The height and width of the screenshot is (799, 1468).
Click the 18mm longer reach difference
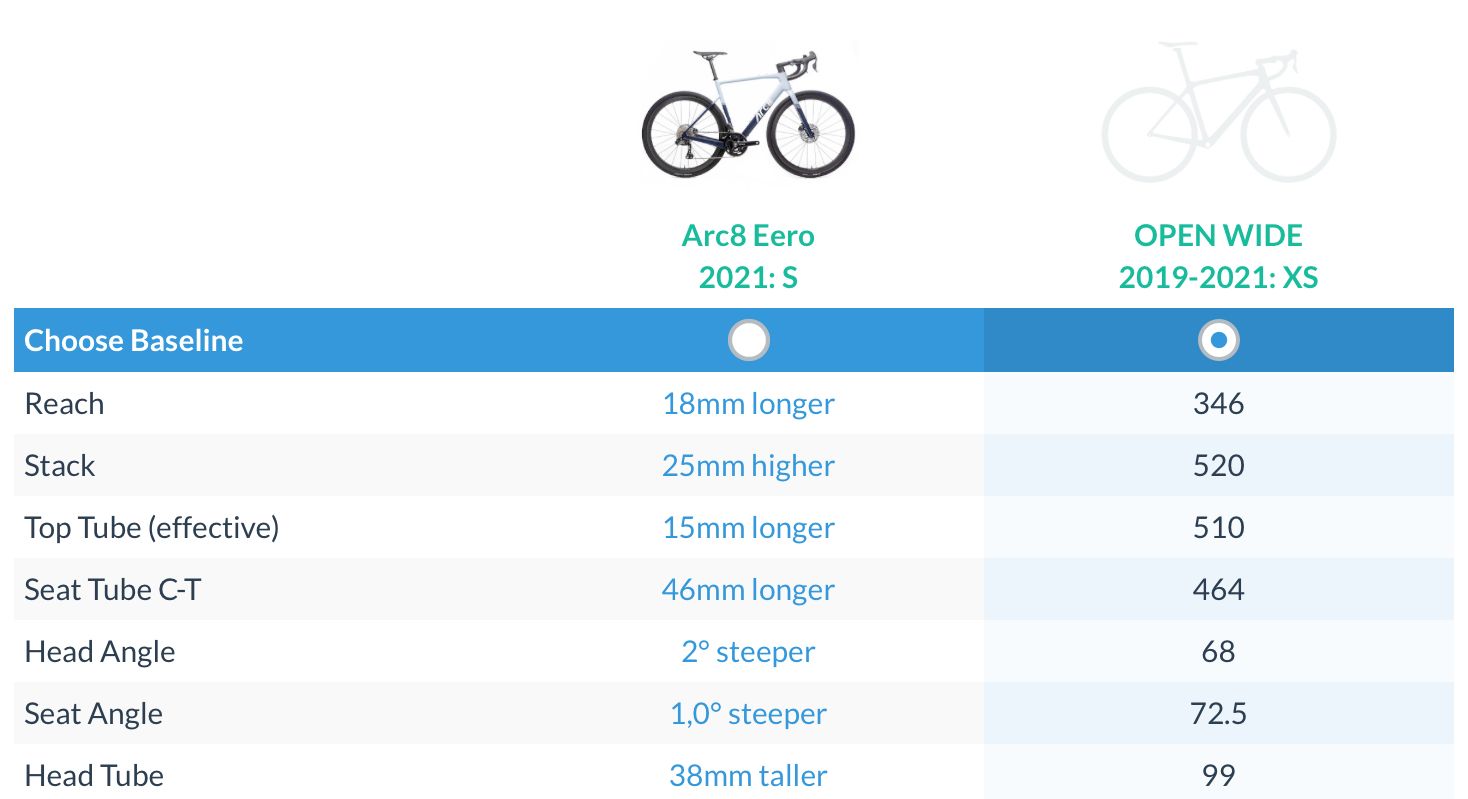click(748, 404)
